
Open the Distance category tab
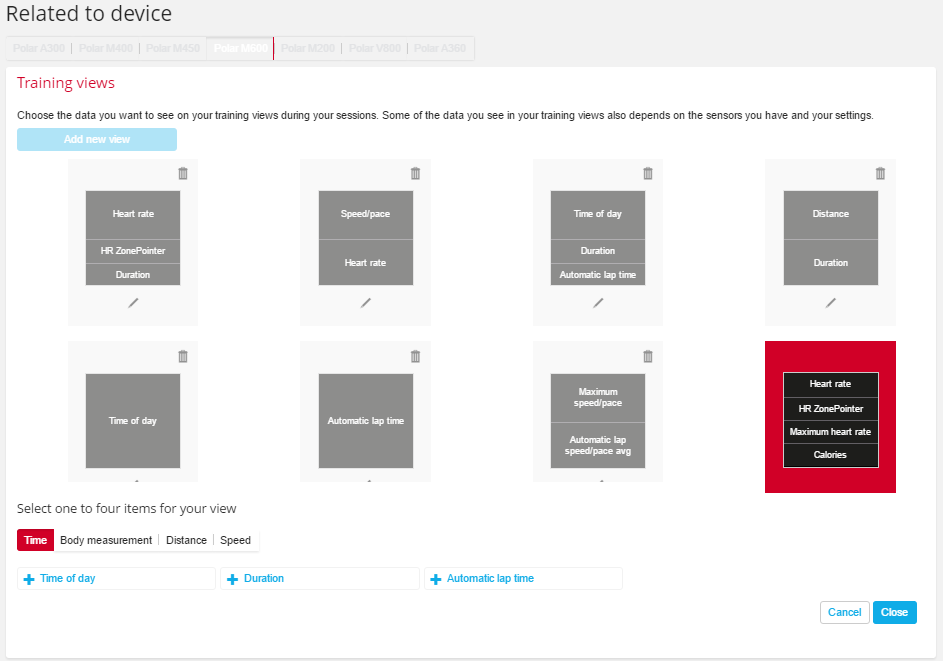point(186,540)
